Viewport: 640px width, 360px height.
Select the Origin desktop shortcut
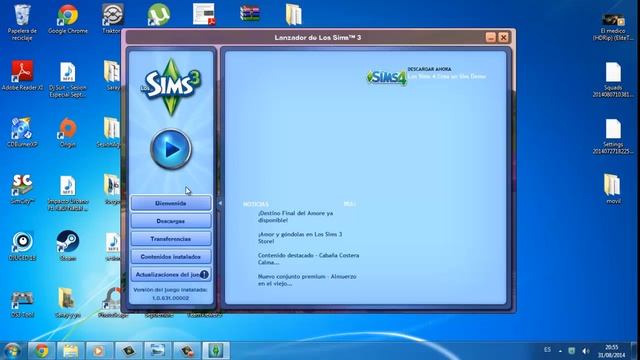pyautogui.click(x=68, y=132)
